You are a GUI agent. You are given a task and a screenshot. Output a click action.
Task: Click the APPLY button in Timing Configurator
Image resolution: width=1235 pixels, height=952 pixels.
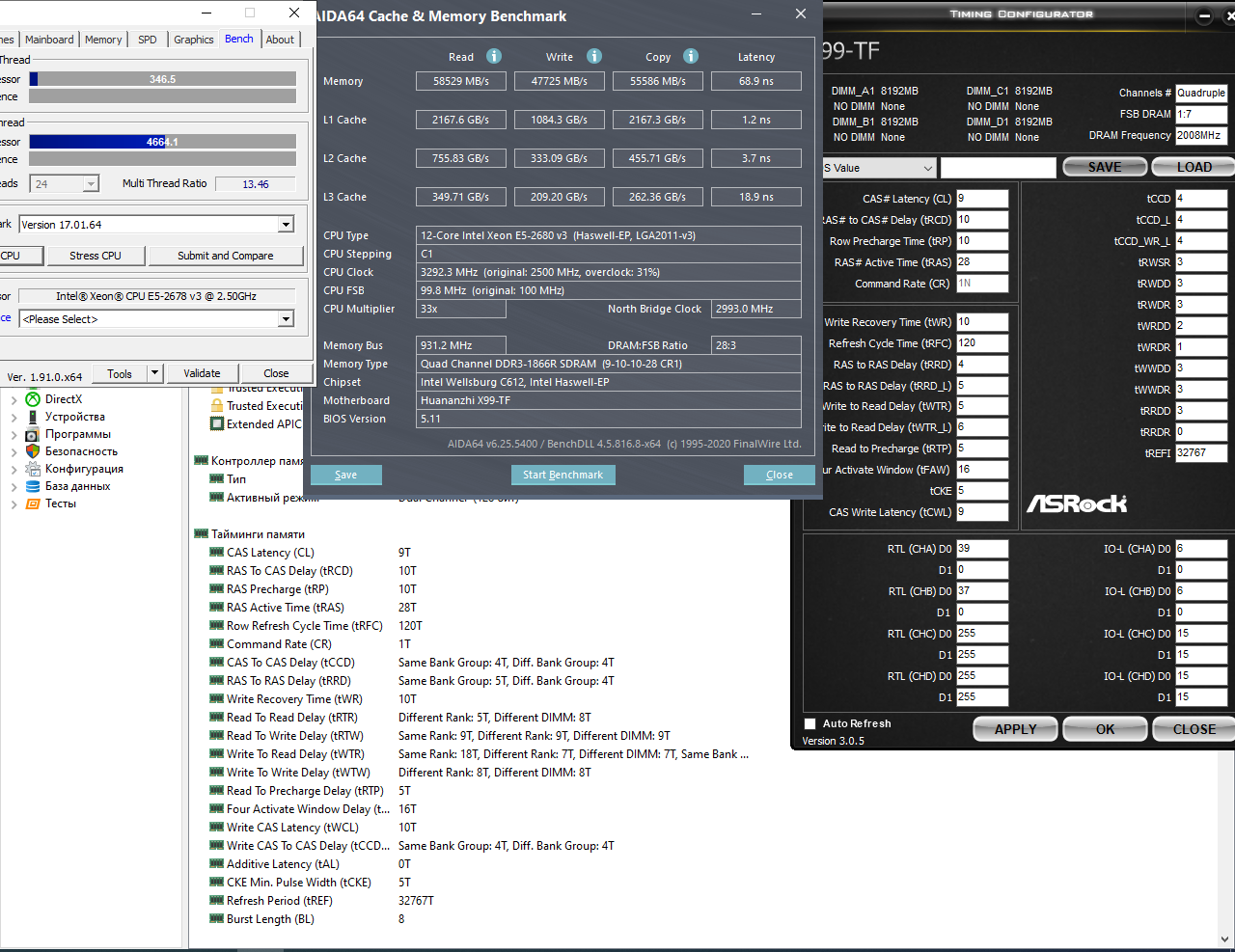pyautogui.click(x=1015, y=729)
